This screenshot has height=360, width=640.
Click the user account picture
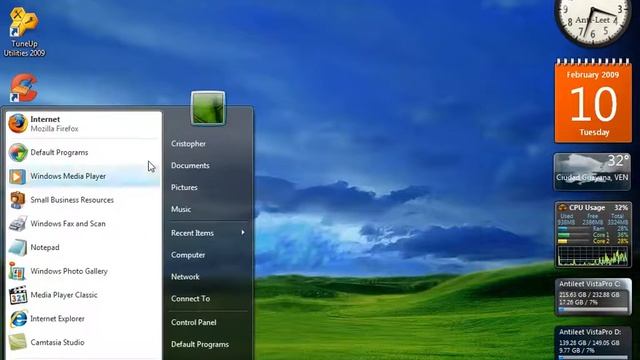point(208,108)
